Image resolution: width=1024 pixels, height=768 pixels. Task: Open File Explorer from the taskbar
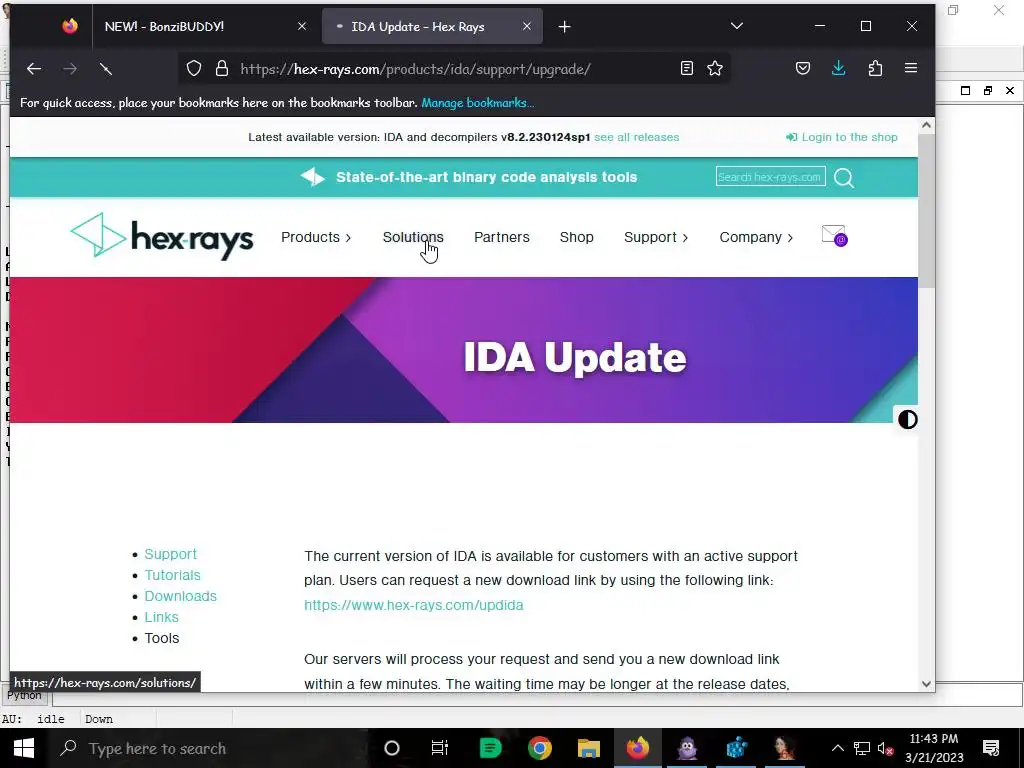coord(588,748)
